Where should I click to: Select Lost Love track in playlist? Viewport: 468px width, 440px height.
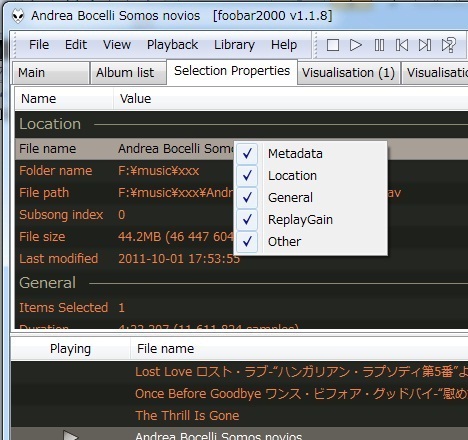(x=239, y=372)
